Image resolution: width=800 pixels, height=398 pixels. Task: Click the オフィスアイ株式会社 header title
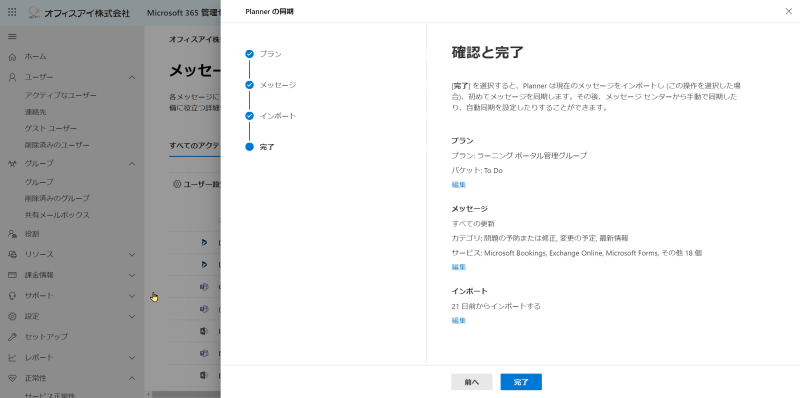pos(87,13)
